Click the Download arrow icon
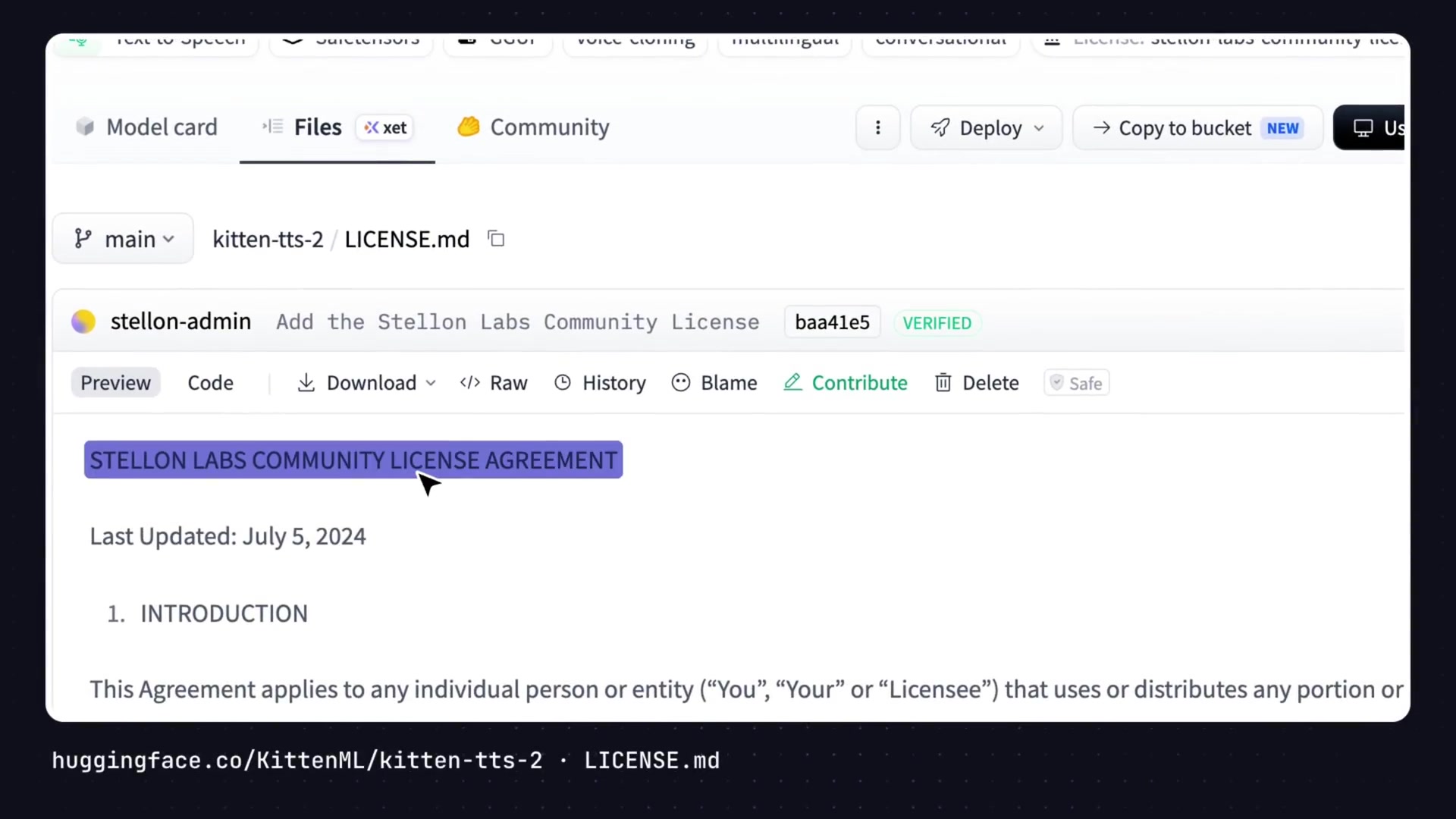Screen dimensions: 1456x819 coord(306,383)
